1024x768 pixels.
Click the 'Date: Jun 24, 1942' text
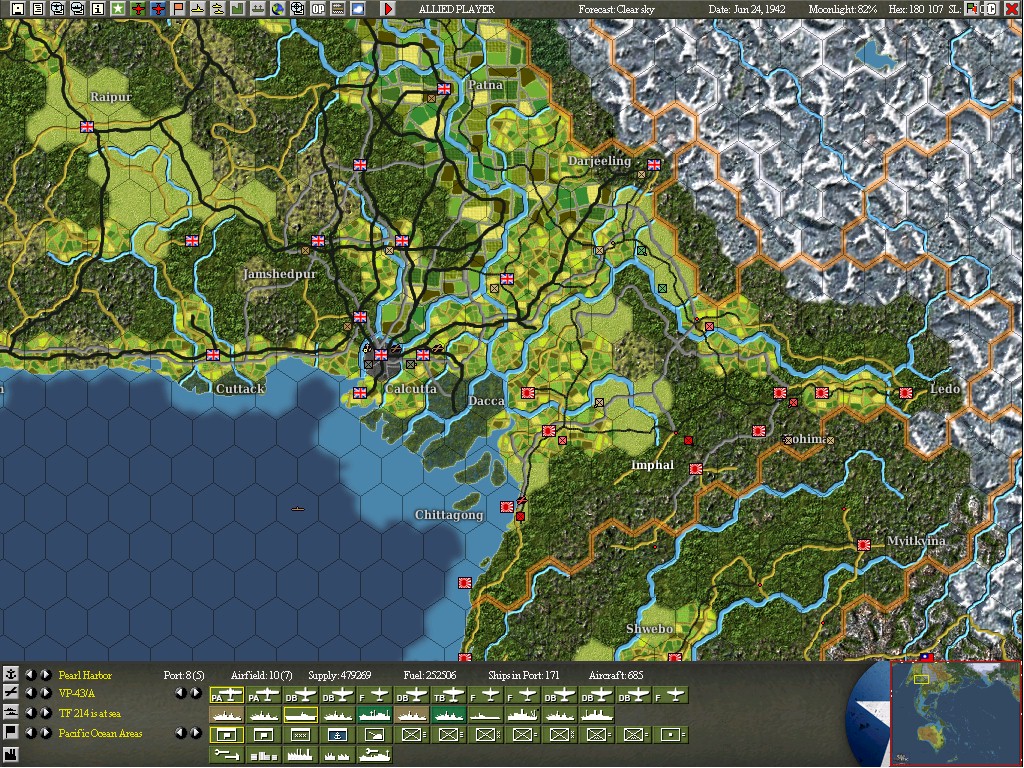pyautogui.click(x=747, y=9)
